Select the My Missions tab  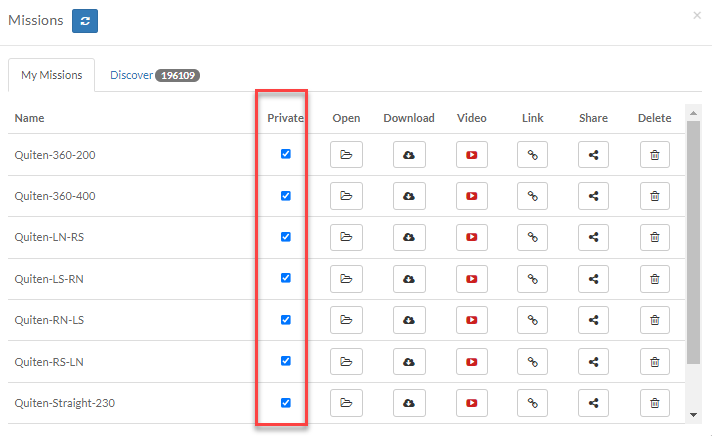(52, 75)
